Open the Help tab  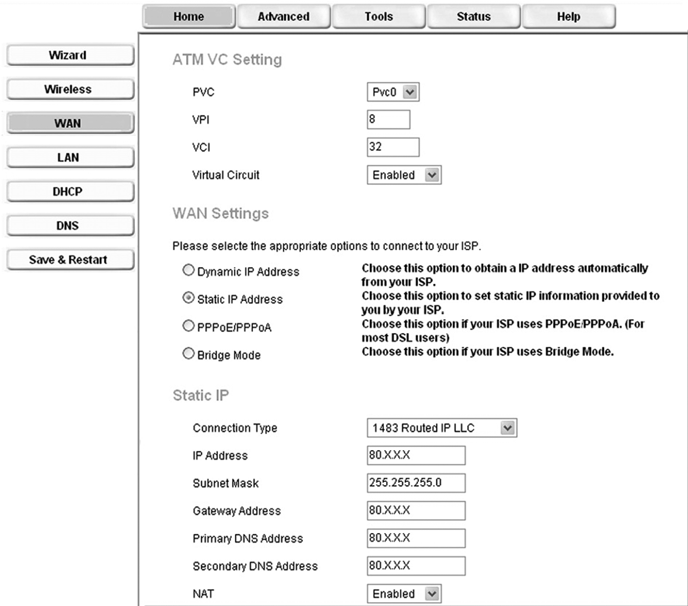click(568, 16)
